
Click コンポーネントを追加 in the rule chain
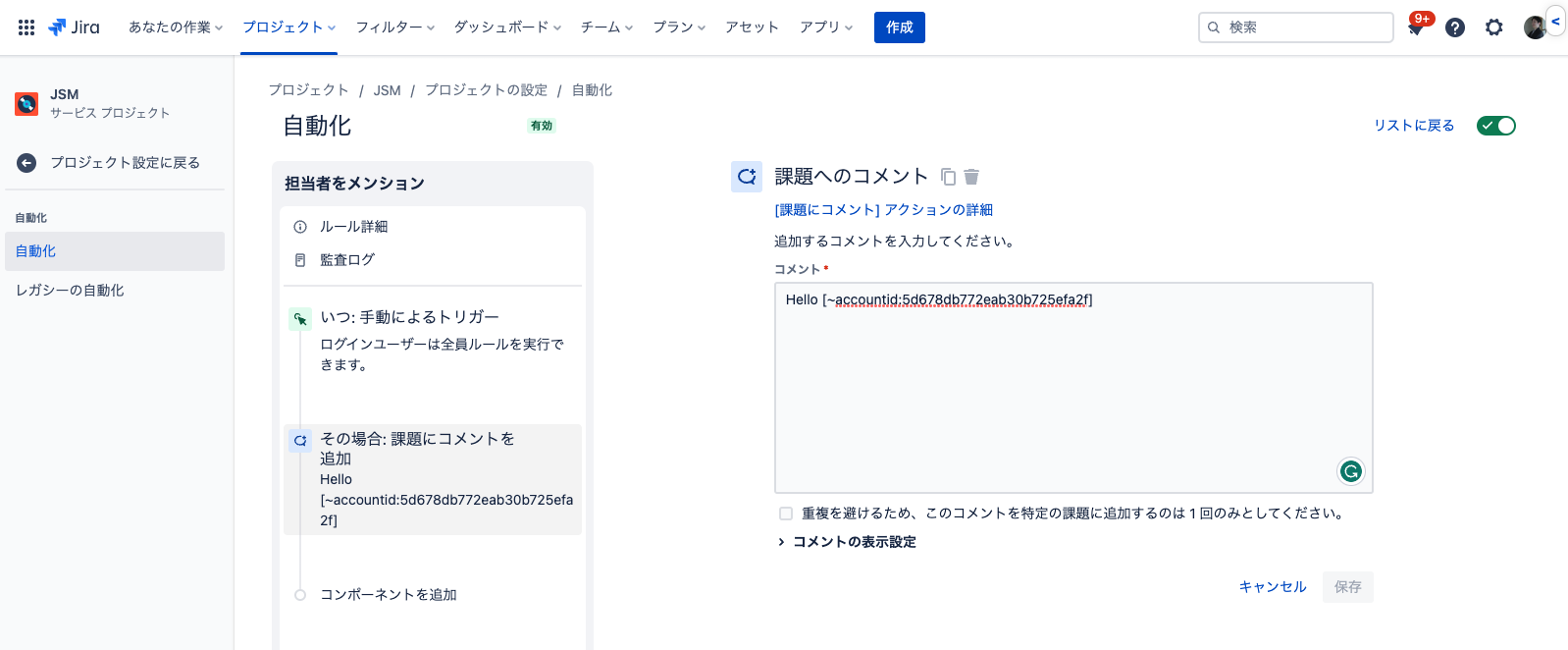click(389, 595)
